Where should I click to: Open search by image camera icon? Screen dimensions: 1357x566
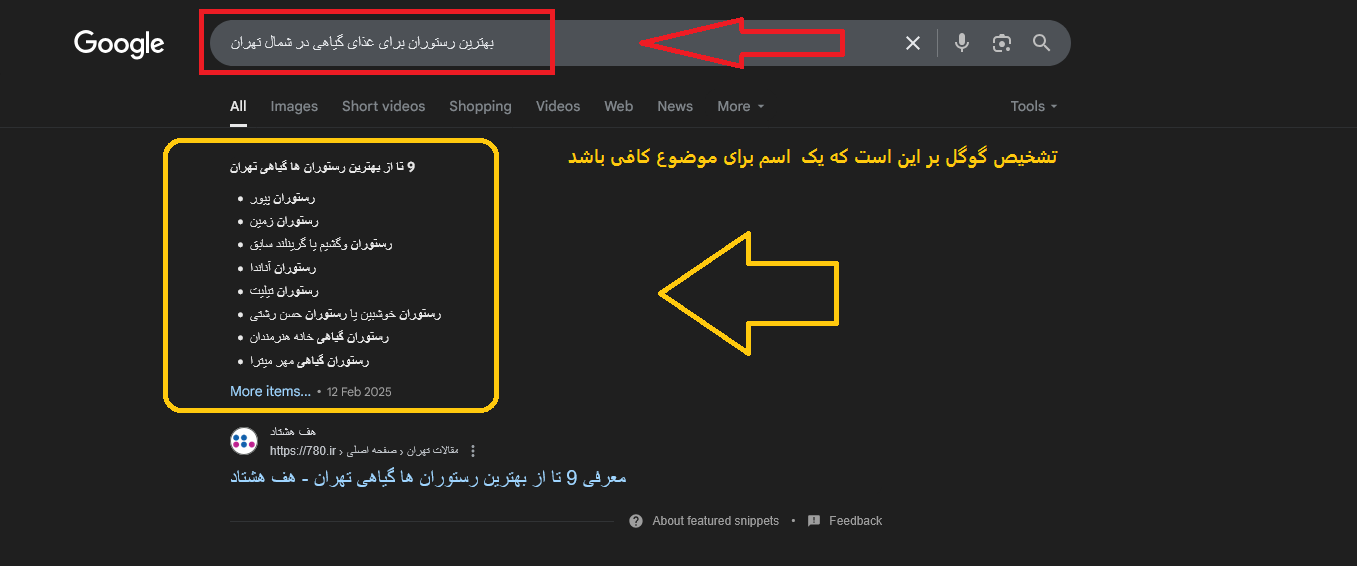[x=1001, y=43]
